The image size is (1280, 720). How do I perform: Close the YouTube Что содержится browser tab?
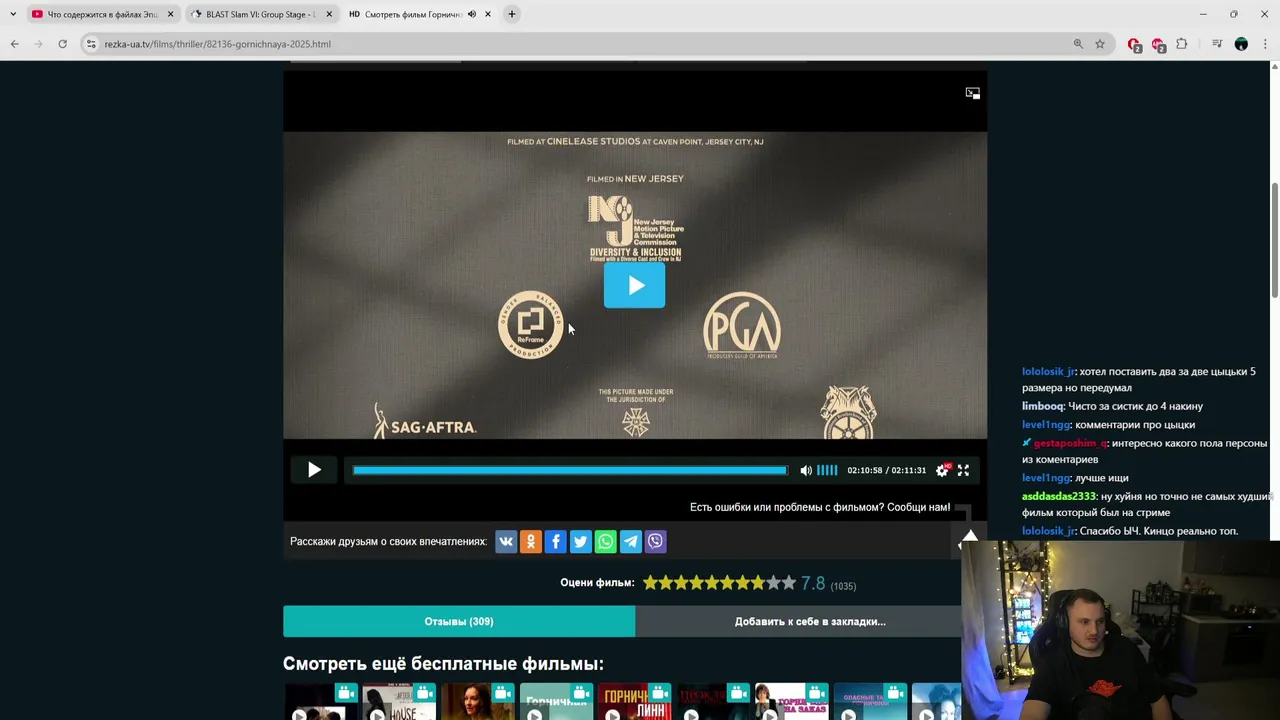170,14
